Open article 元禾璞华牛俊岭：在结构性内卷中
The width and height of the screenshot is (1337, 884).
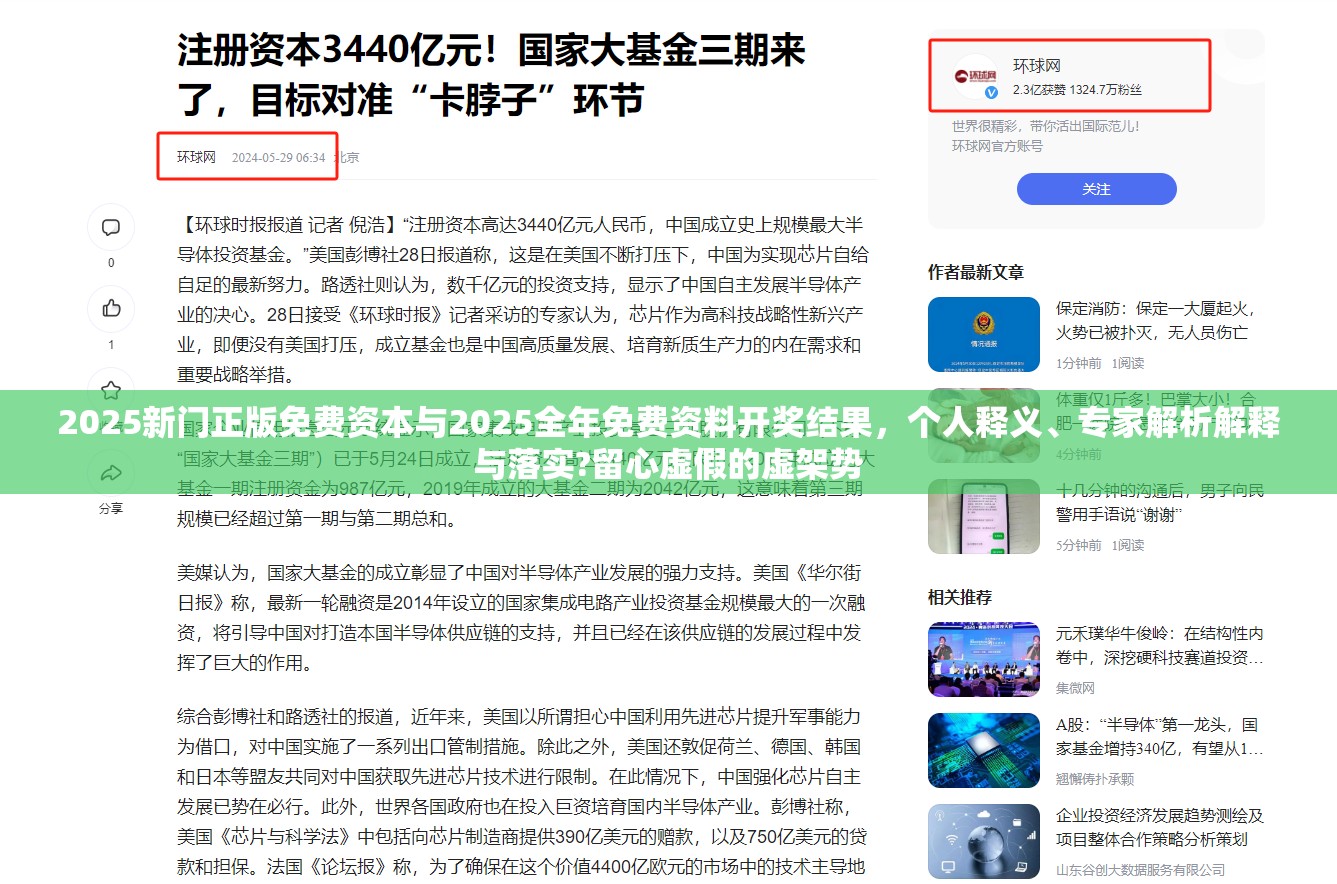1160,645
